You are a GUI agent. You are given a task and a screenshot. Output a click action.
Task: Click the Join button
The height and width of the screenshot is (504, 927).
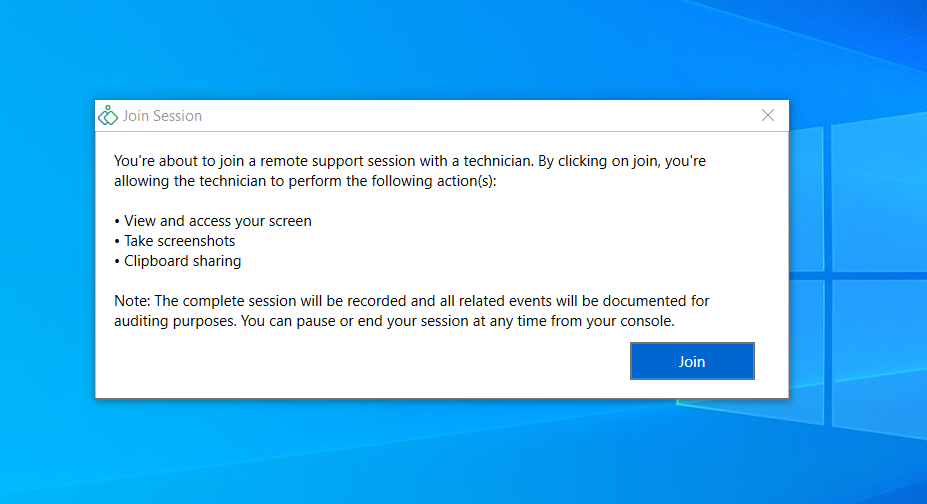pyautogui.click(x=692, y=361)
